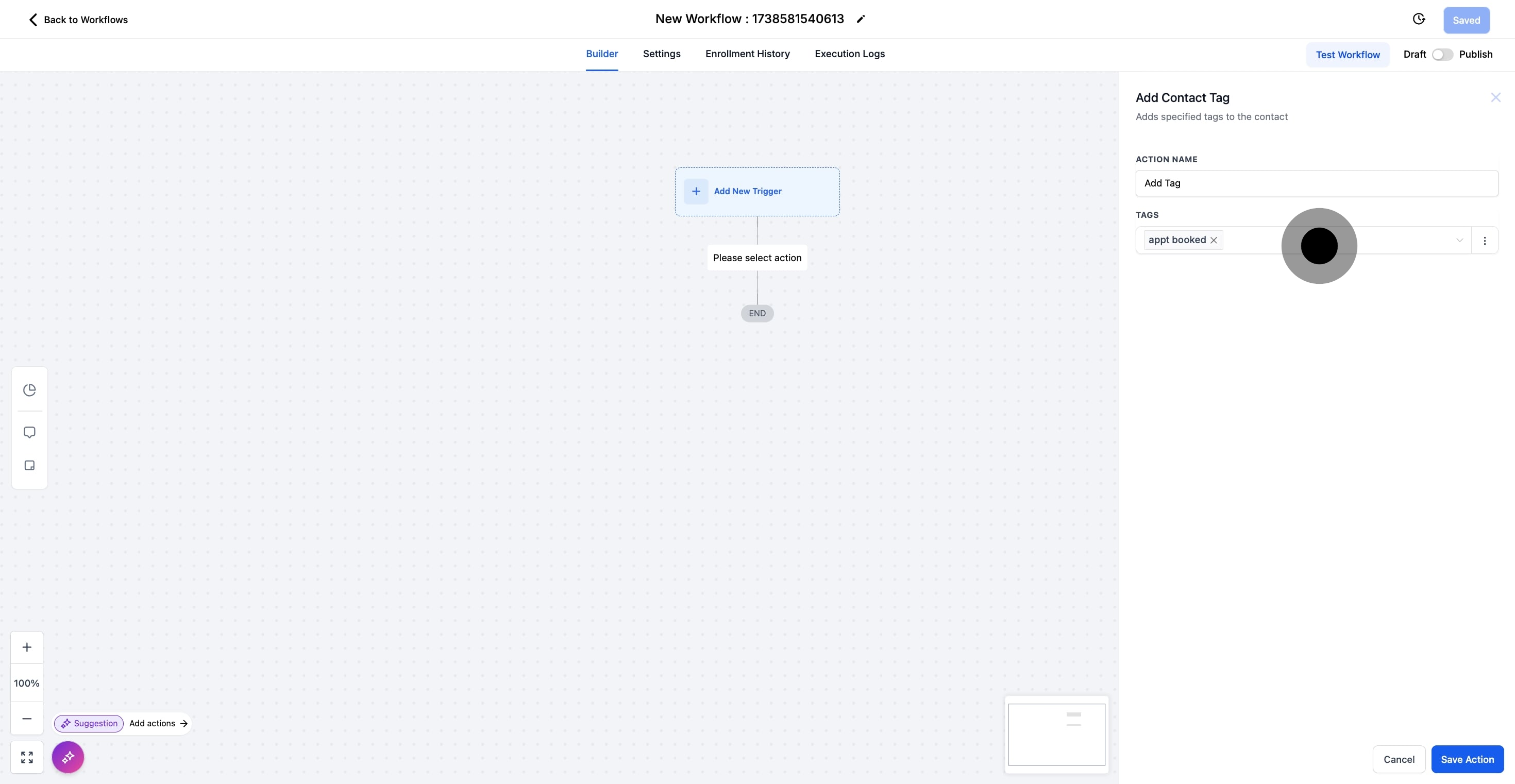Click the 100% zoom level indicator

27,683
